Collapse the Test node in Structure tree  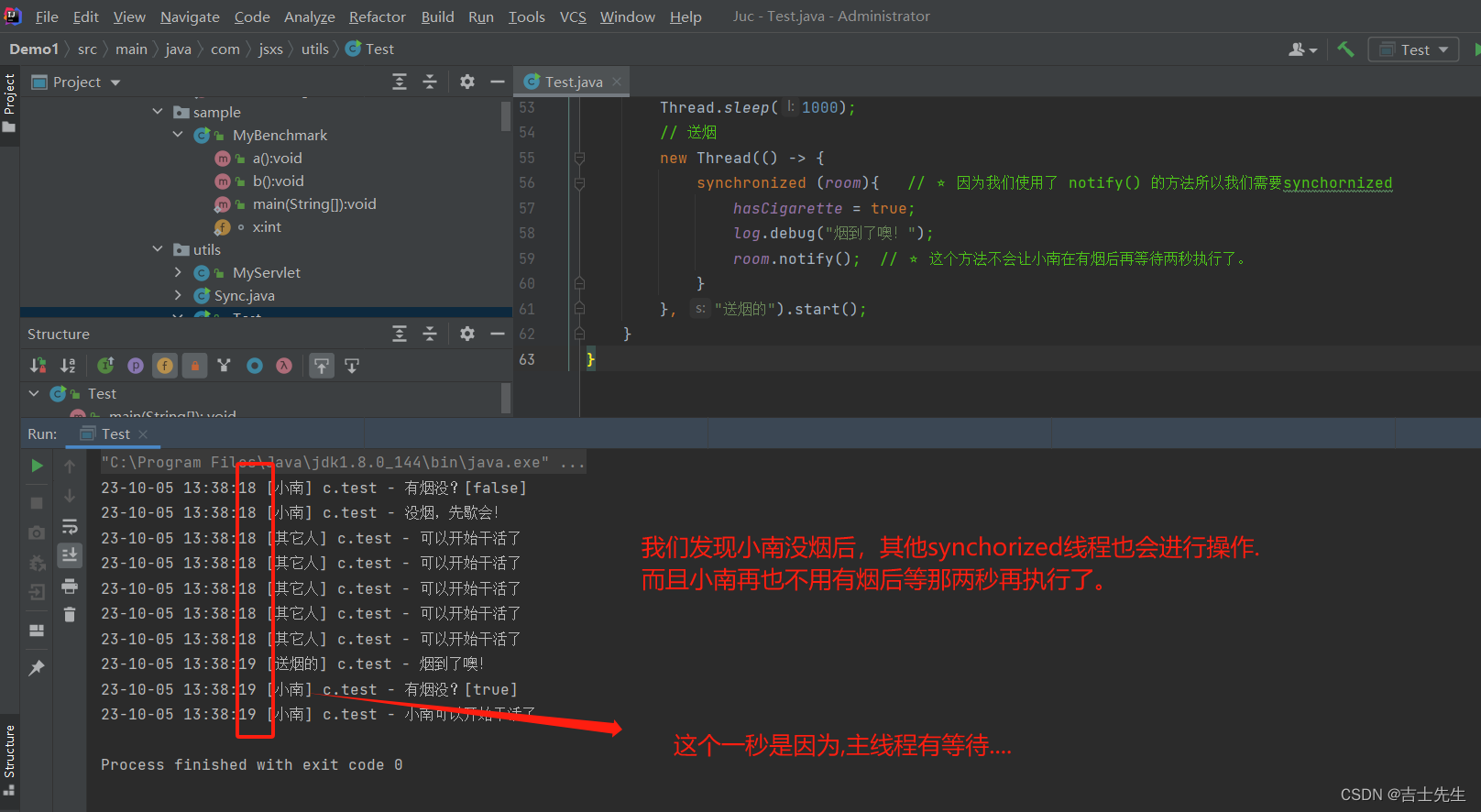[x=34, y=393]
